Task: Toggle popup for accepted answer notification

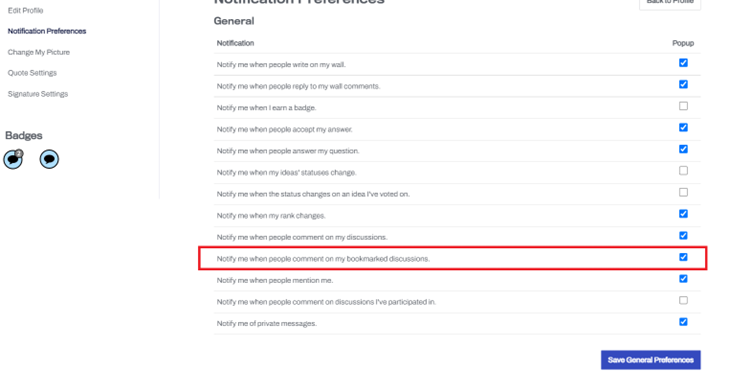Action: tap(683, 128)
